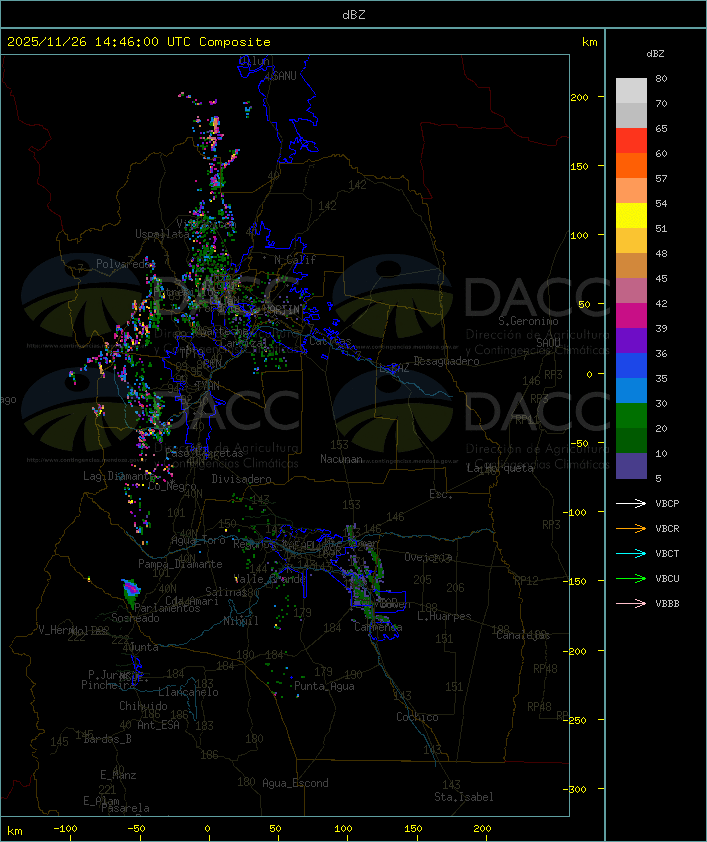Click the Desaguadero map label
The height and width of the screenshot is (842, 707).
[x=447, y=361]
